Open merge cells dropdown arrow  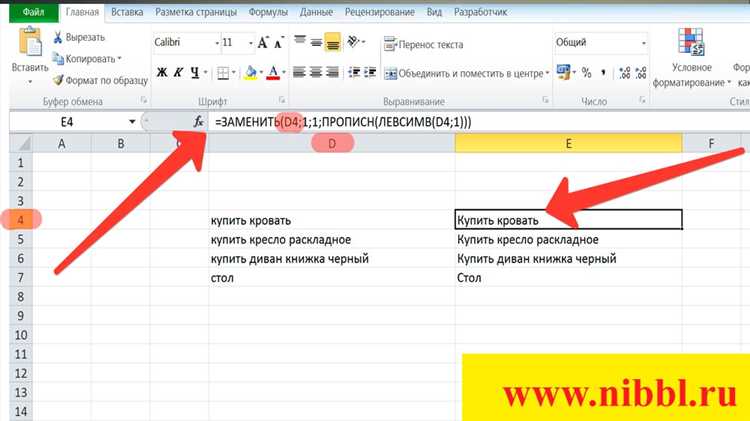pyautogui.click(x=547, y=74)
